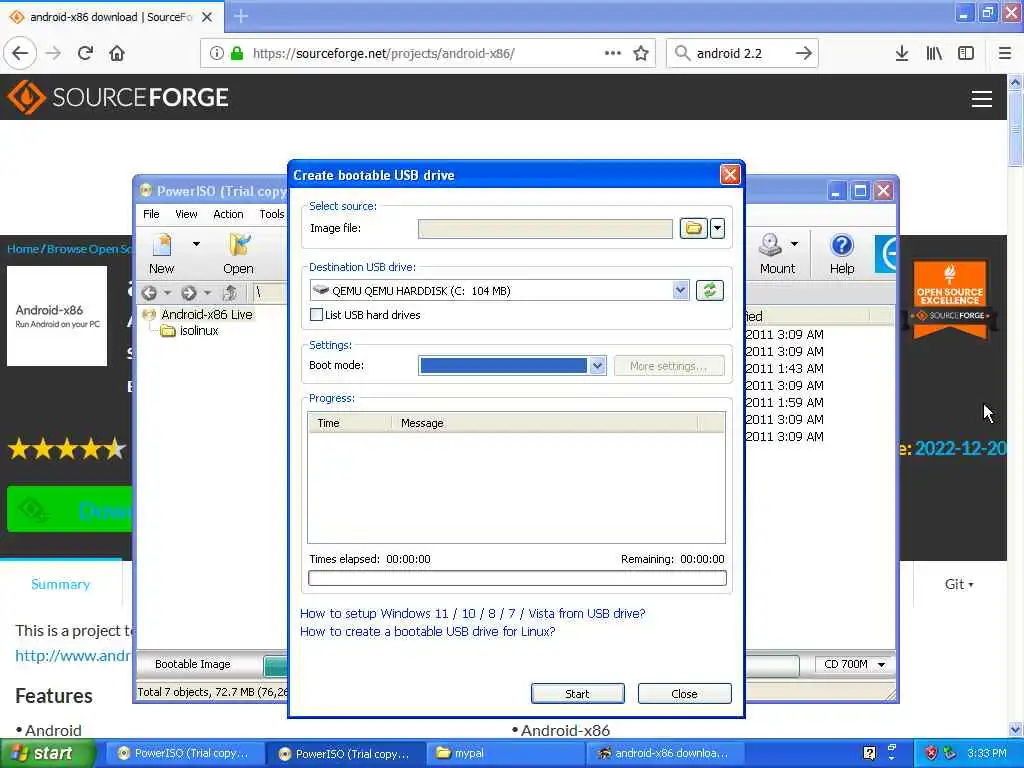Open the Action menu in PowerISO

(228, 214)
